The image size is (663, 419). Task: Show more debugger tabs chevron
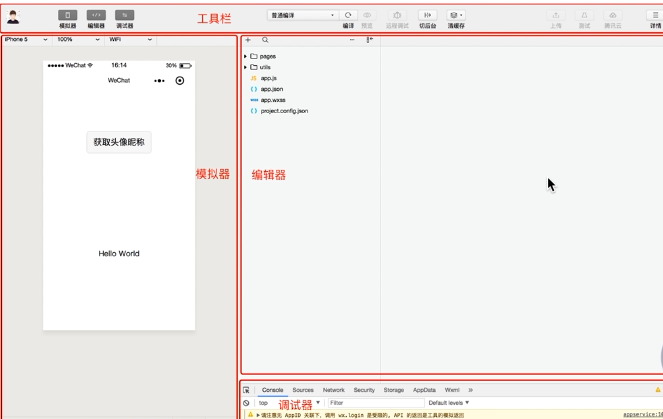click(x=471, y=390)
